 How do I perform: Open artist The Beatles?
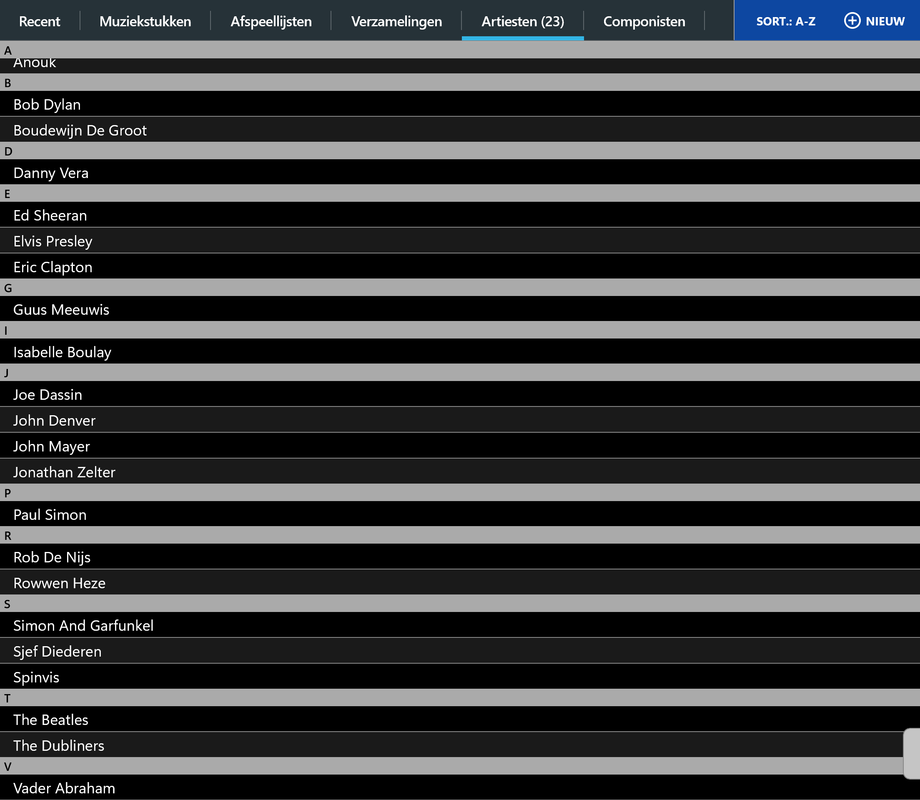click(x=460, y=720)
